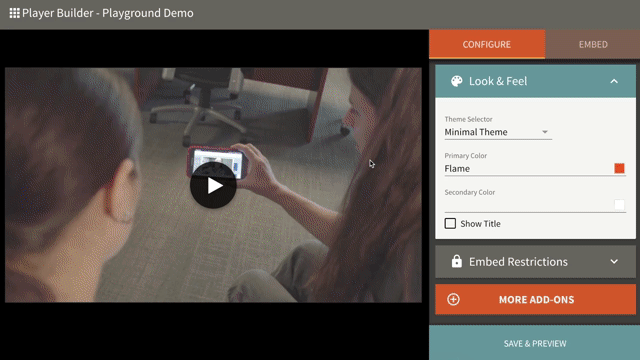Click the palette icon in Look & Feel

coord(456,81)
